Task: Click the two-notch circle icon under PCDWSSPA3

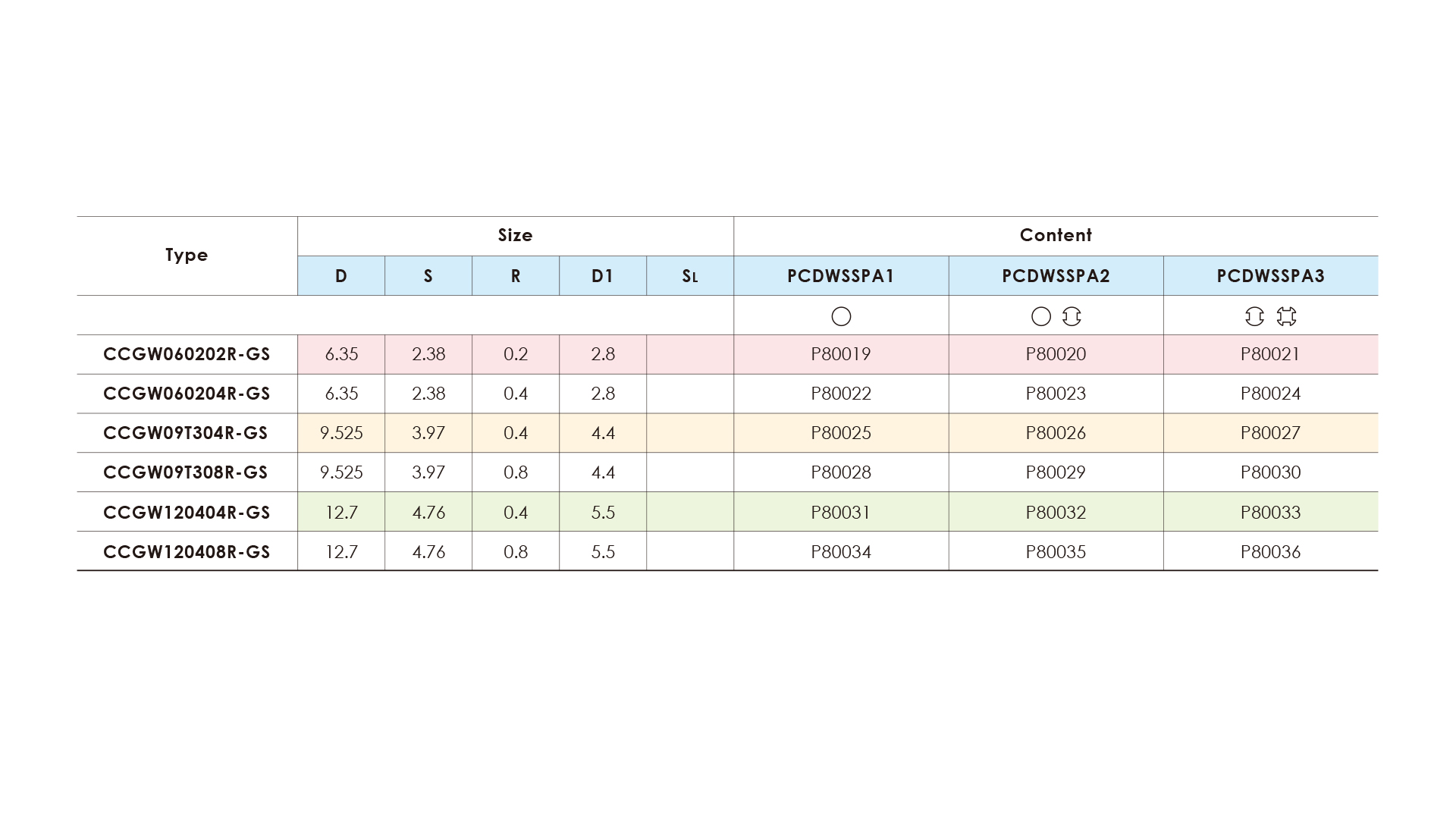Action: (1254, 316)
